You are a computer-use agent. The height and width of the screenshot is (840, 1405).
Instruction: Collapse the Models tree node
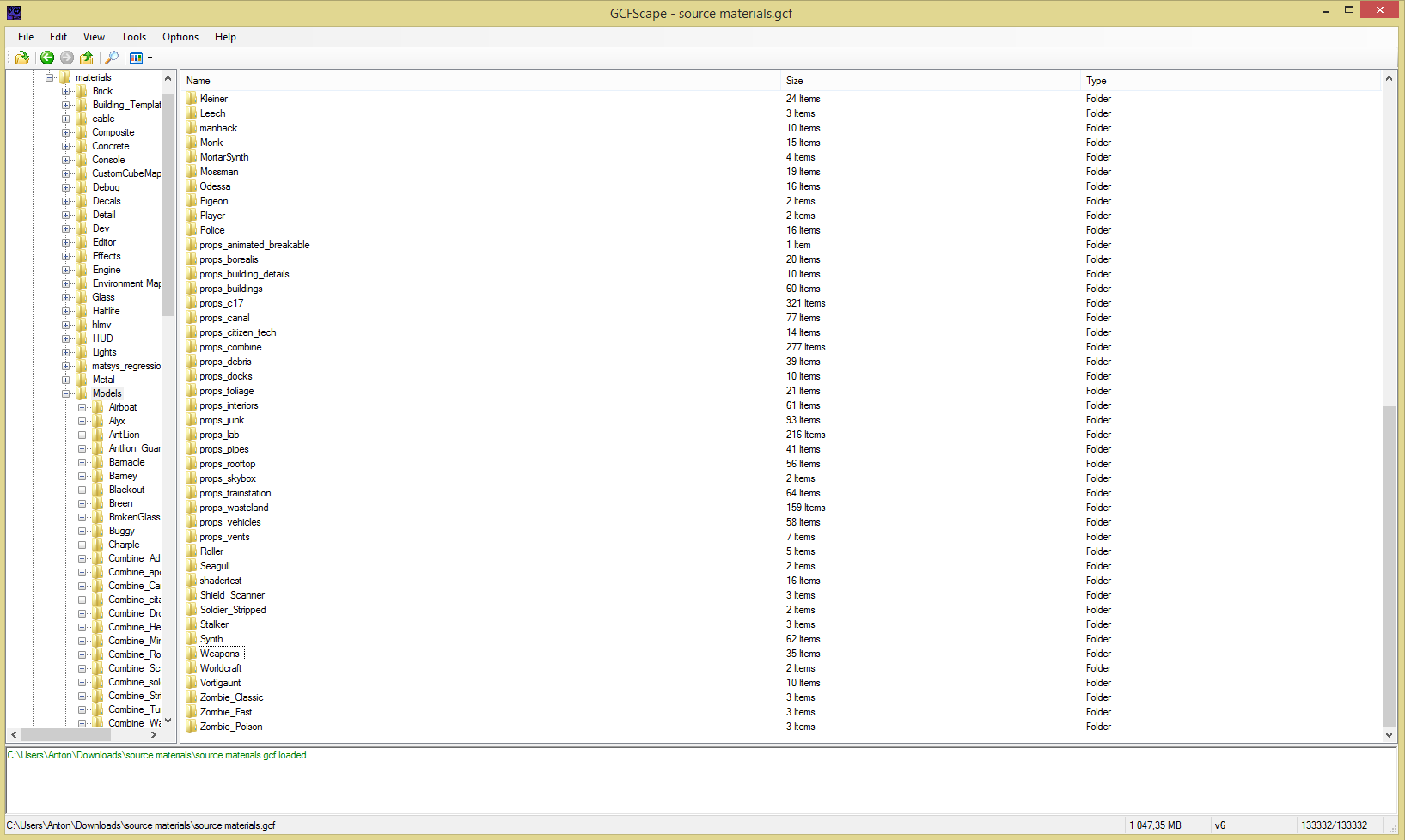[x=66, y=393]
